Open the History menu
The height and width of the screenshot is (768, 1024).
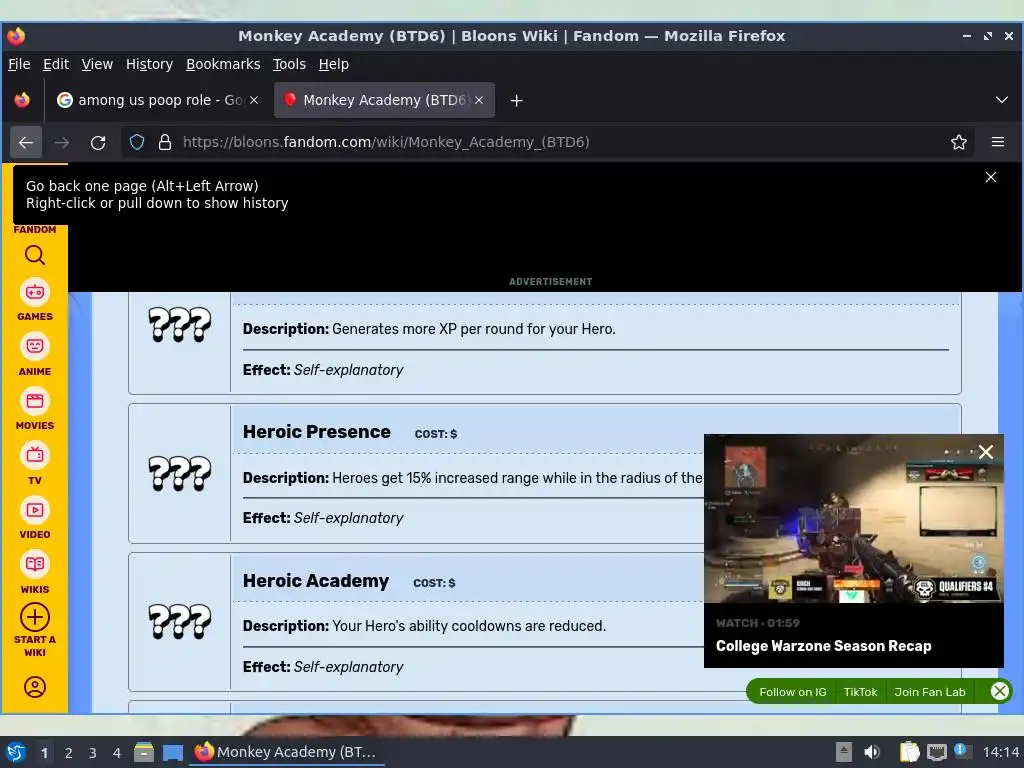[149, 64]
